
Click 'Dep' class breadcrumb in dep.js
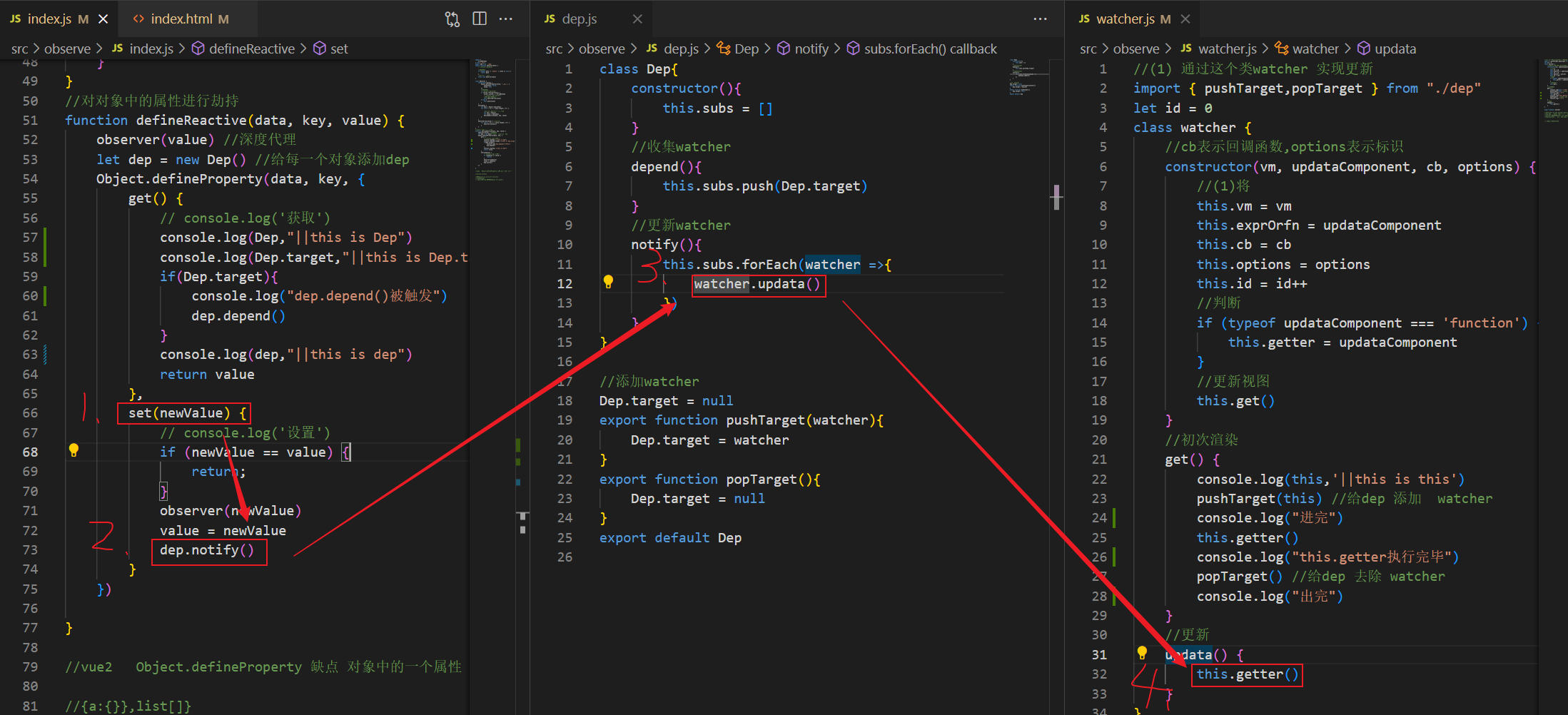click(x=747, y=49)
